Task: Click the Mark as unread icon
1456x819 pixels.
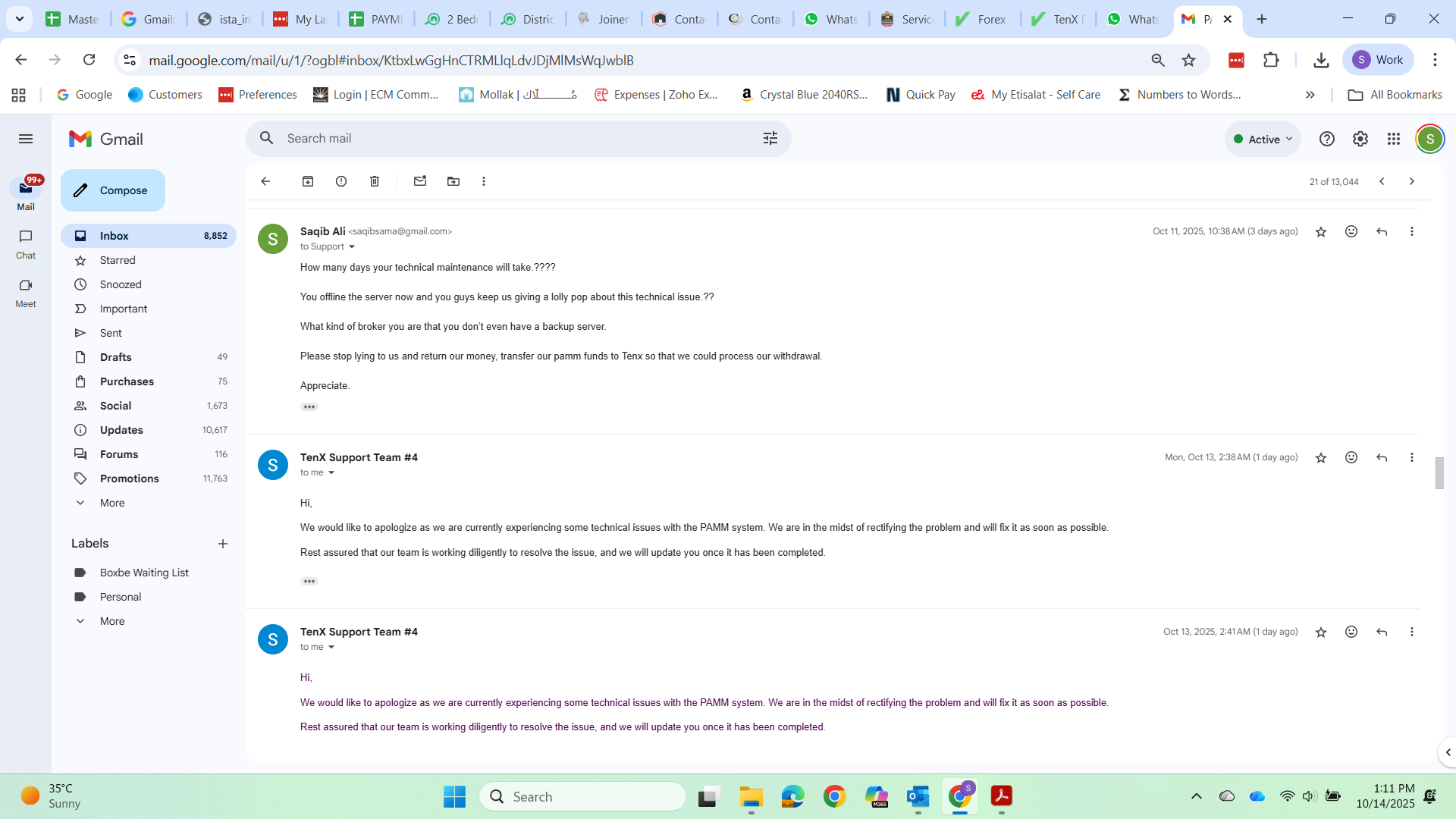Action: [420, 181]
